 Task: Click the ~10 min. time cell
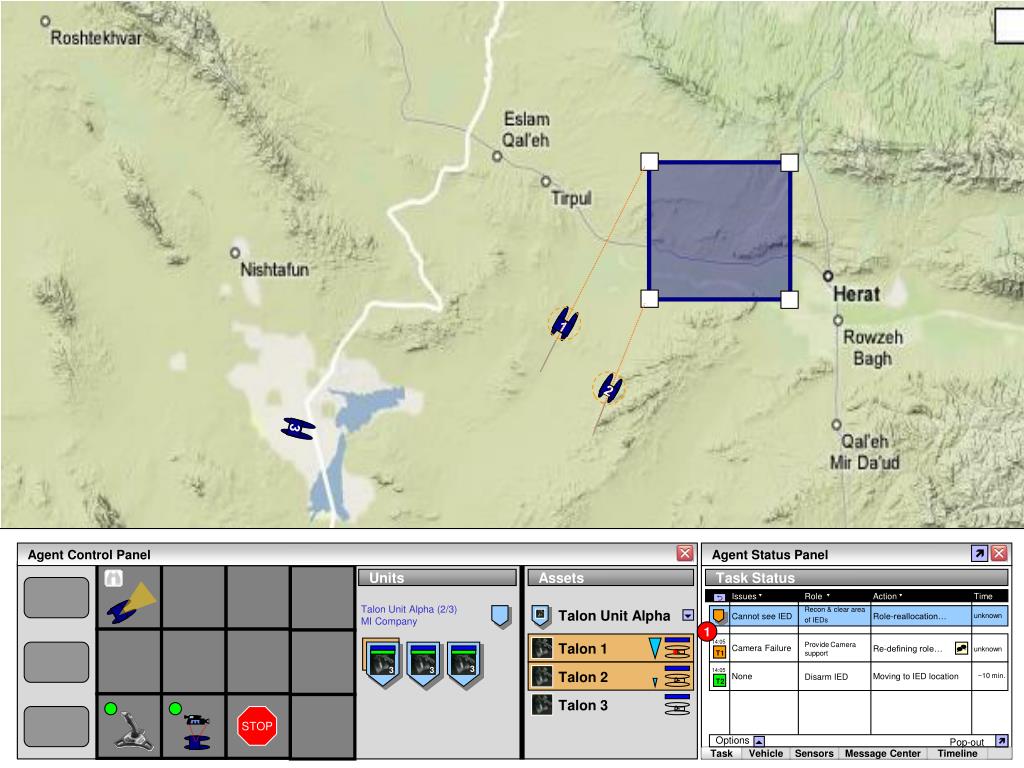coord(990,675)
